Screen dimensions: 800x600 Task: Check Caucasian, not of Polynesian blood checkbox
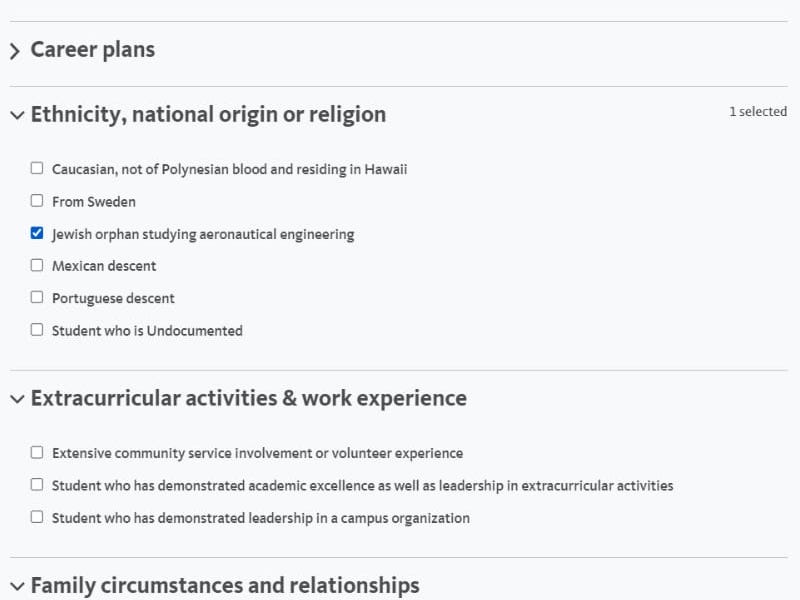37,168
